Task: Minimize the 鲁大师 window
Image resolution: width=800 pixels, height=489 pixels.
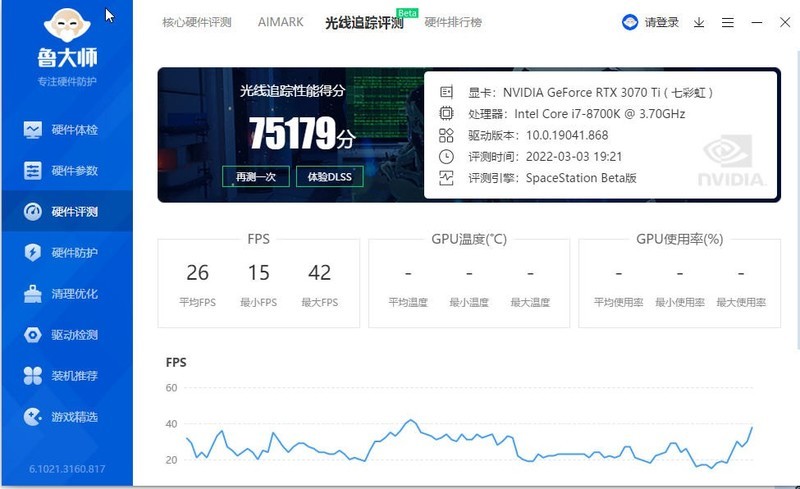Action: coord(757,22)
